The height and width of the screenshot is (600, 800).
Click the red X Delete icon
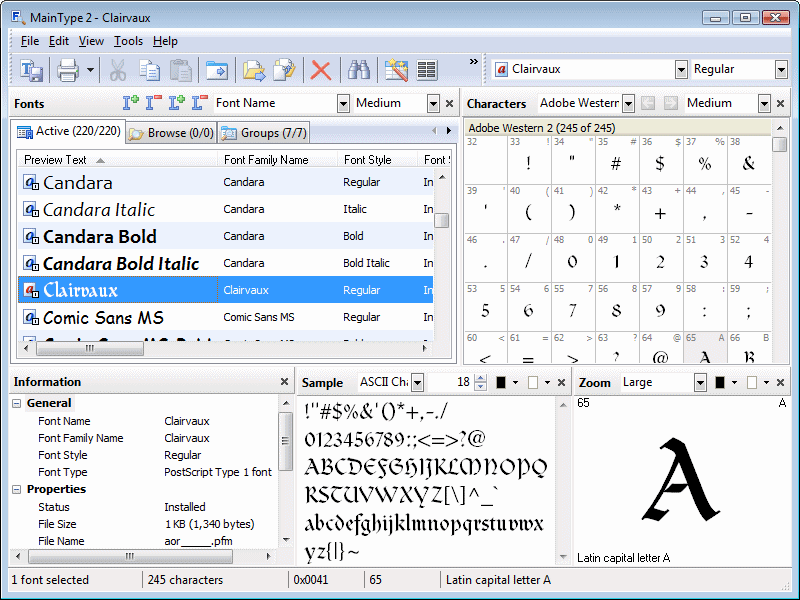tap(321, 70)
